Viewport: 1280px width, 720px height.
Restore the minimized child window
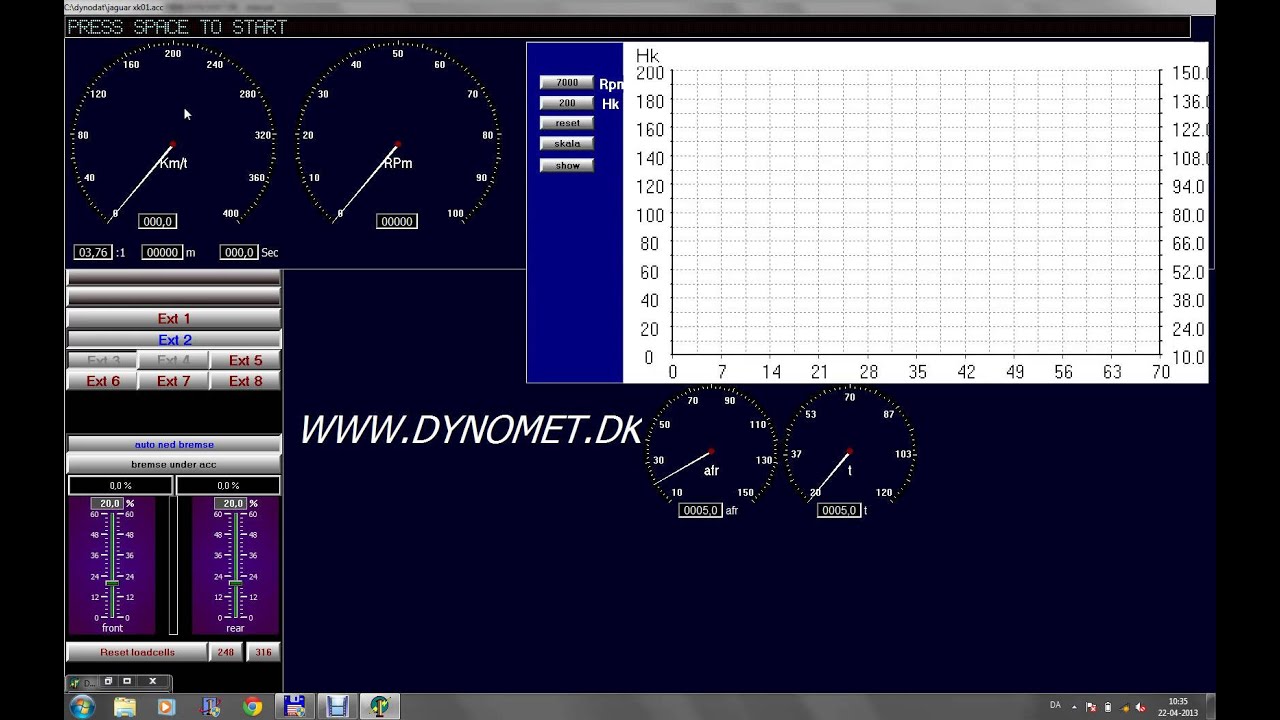coord(109,682)
